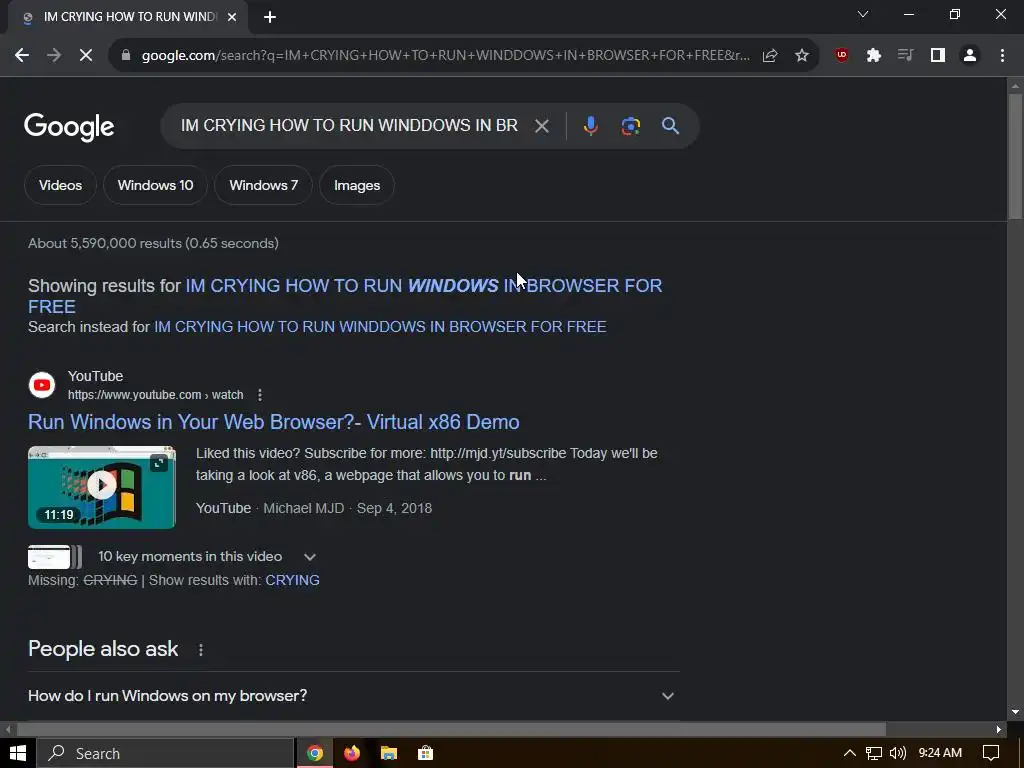Close the IM CRYING search tab
This screenshot has width=1024, height=768.
[x=232, y=17]
